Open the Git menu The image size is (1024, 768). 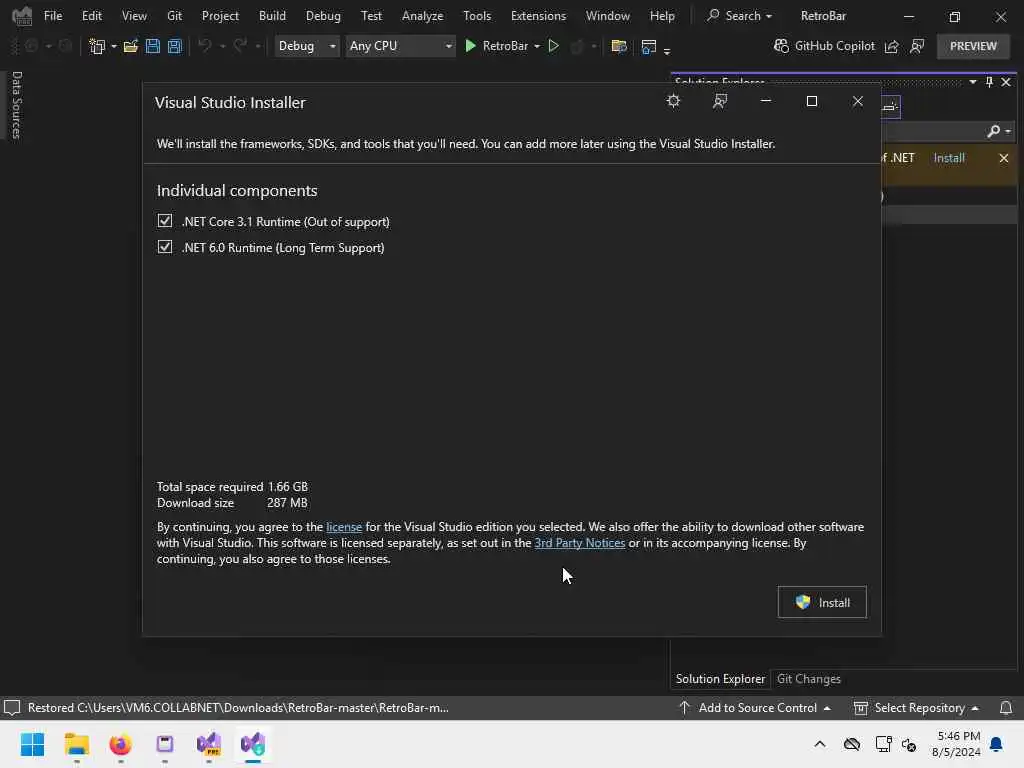tap(174, 16)
